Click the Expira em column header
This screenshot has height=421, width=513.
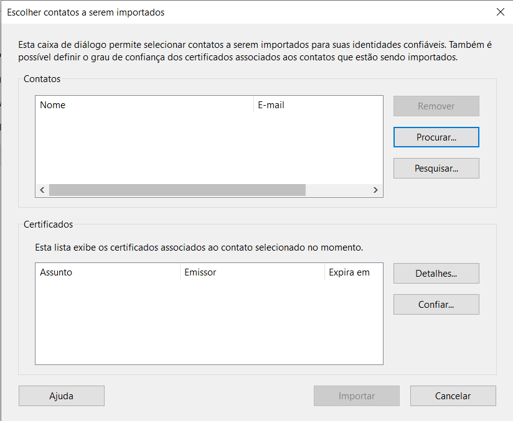tap(353, 272)
